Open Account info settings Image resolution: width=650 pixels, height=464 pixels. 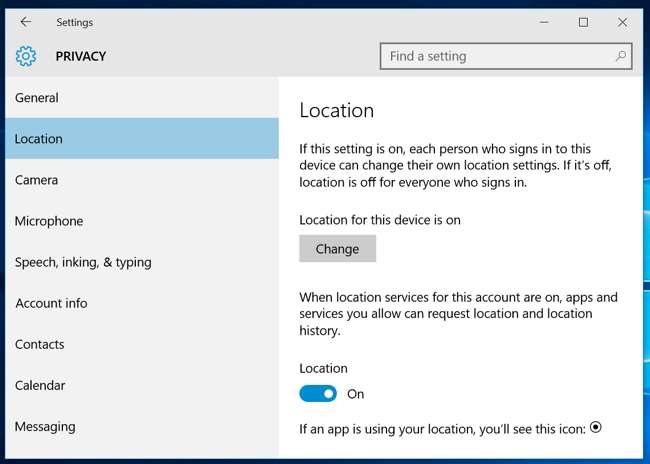pos(51,303)
